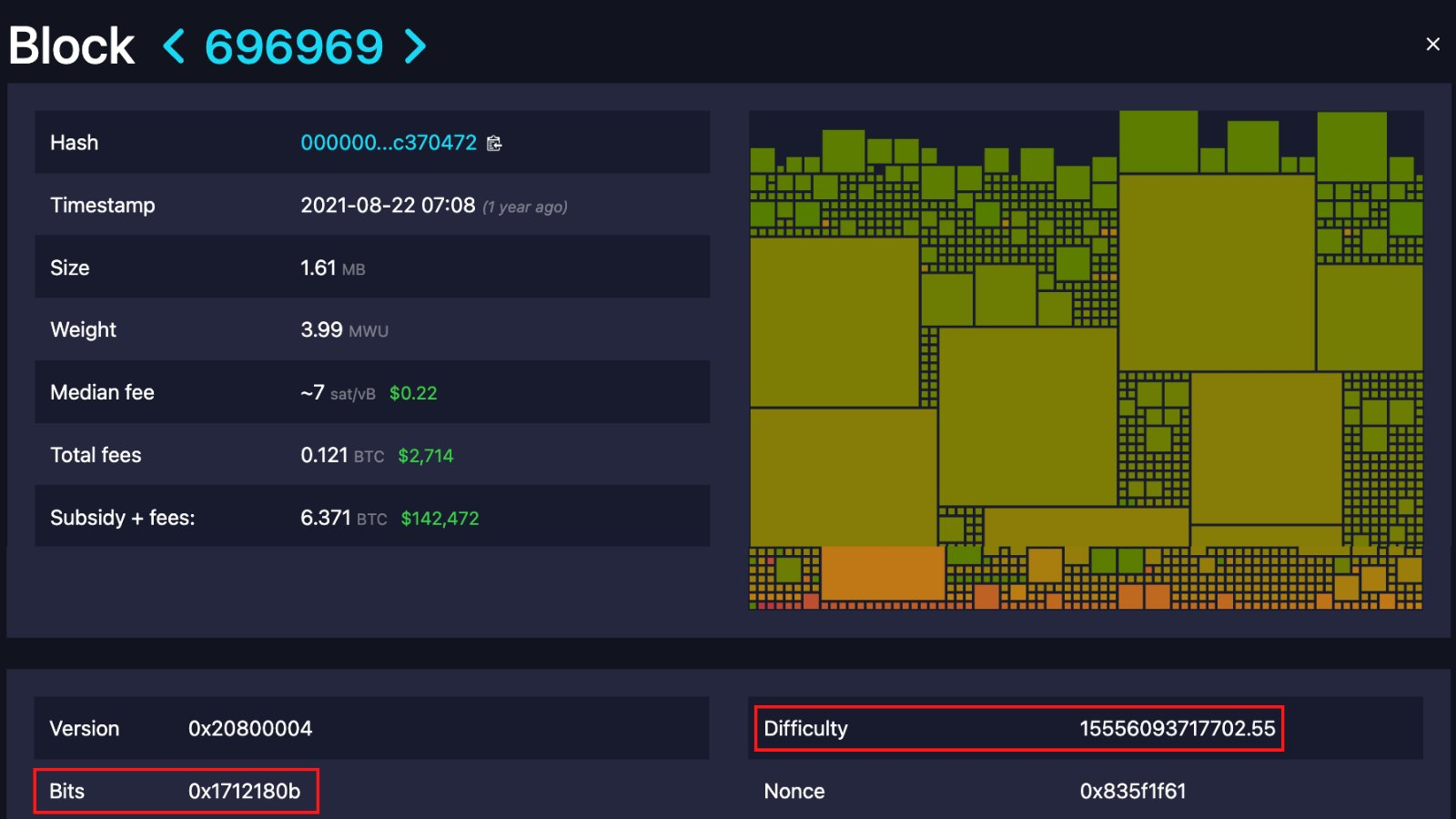The image size is (1456, 819).
Task: Close the block details with the X
Action: pyautogui.click(x=1432, y=45)
